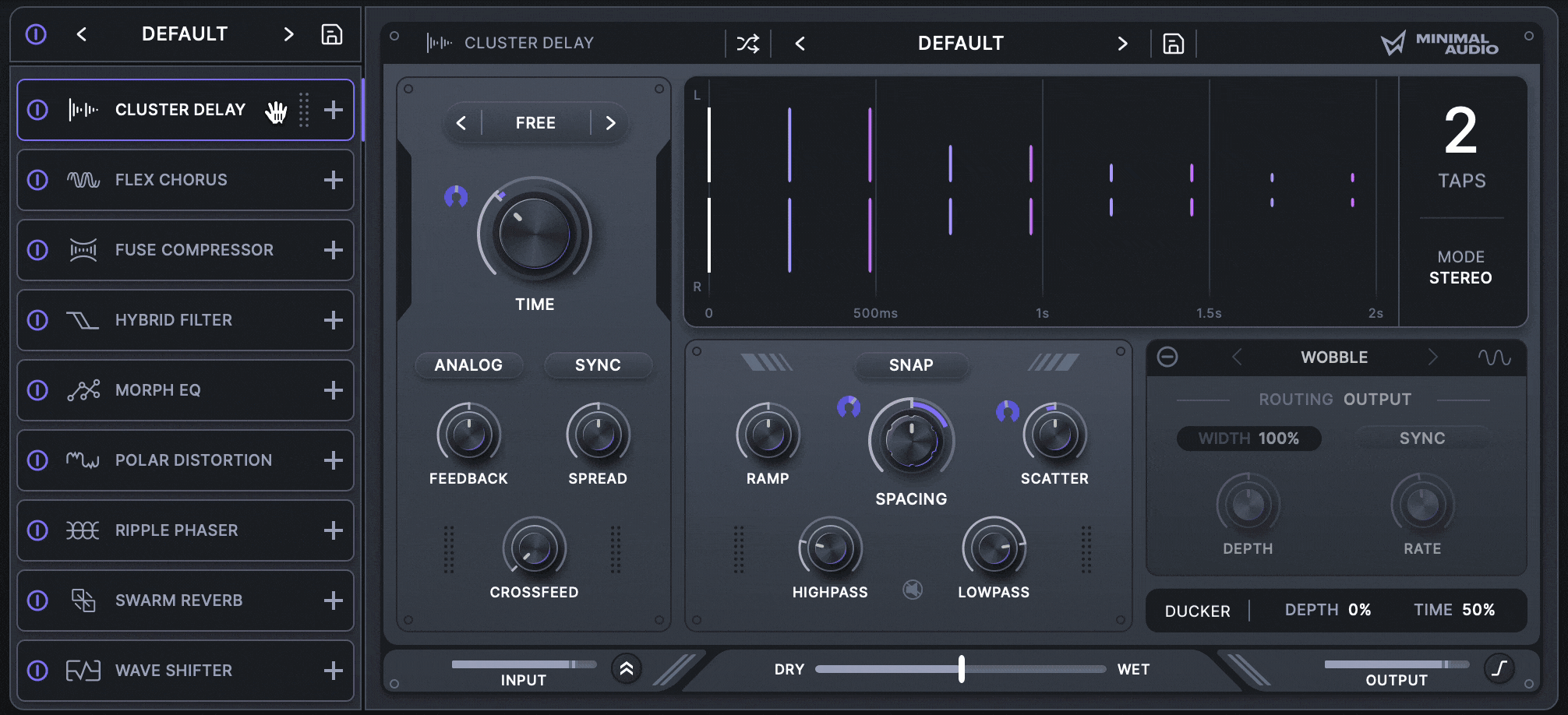Viewport: 1568px width, 715px height.
Task: Select the descending ramp shape icon
Action: tap(767, 362)
